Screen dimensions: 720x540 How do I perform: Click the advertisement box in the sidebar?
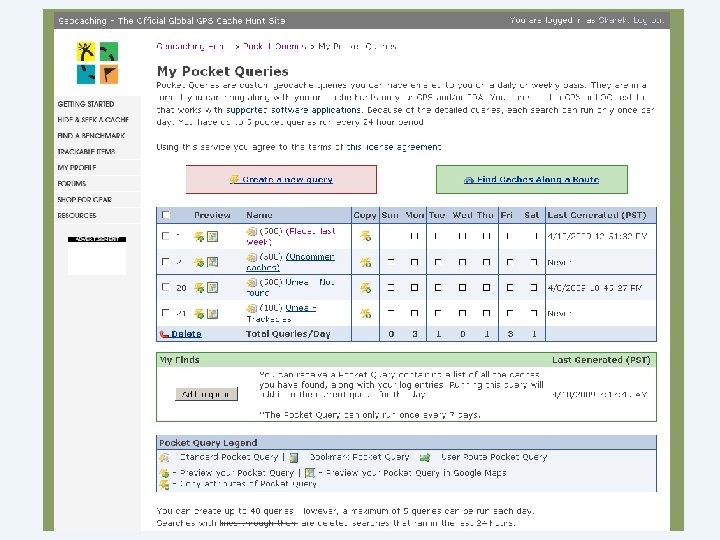tap(97, 255)
